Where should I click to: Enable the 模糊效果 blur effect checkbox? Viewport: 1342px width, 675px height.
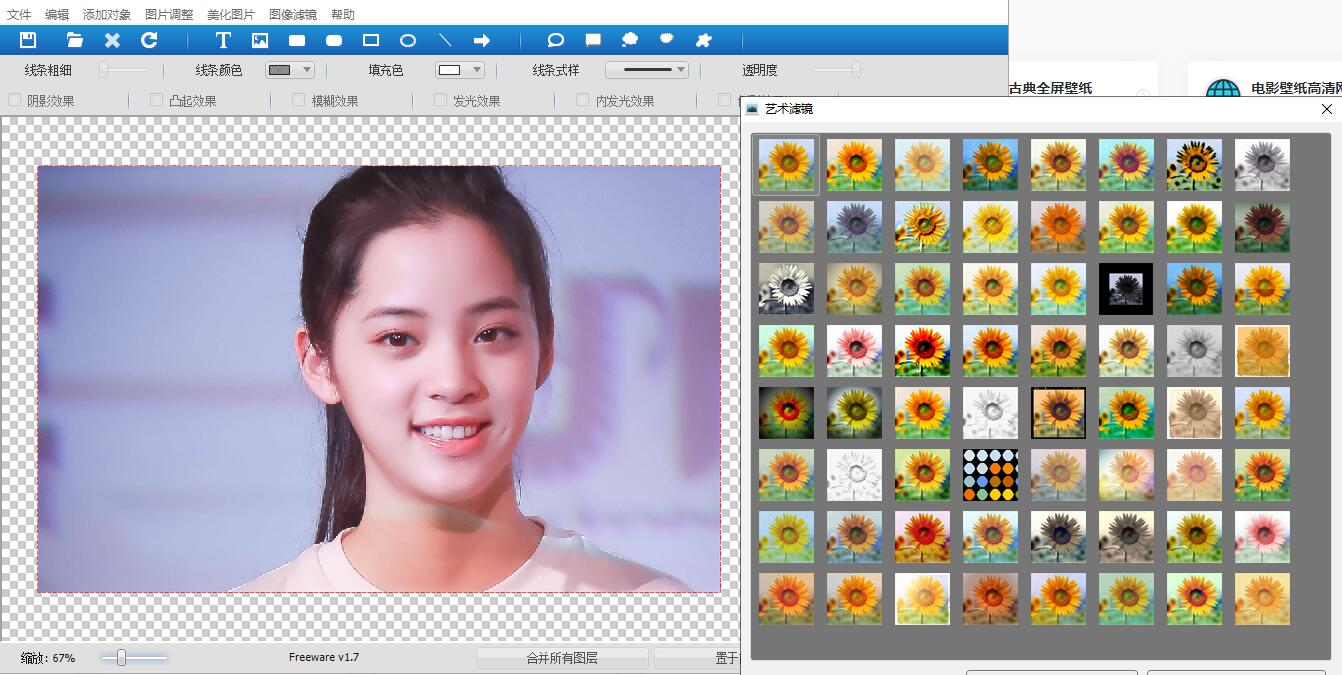point(297,100)
